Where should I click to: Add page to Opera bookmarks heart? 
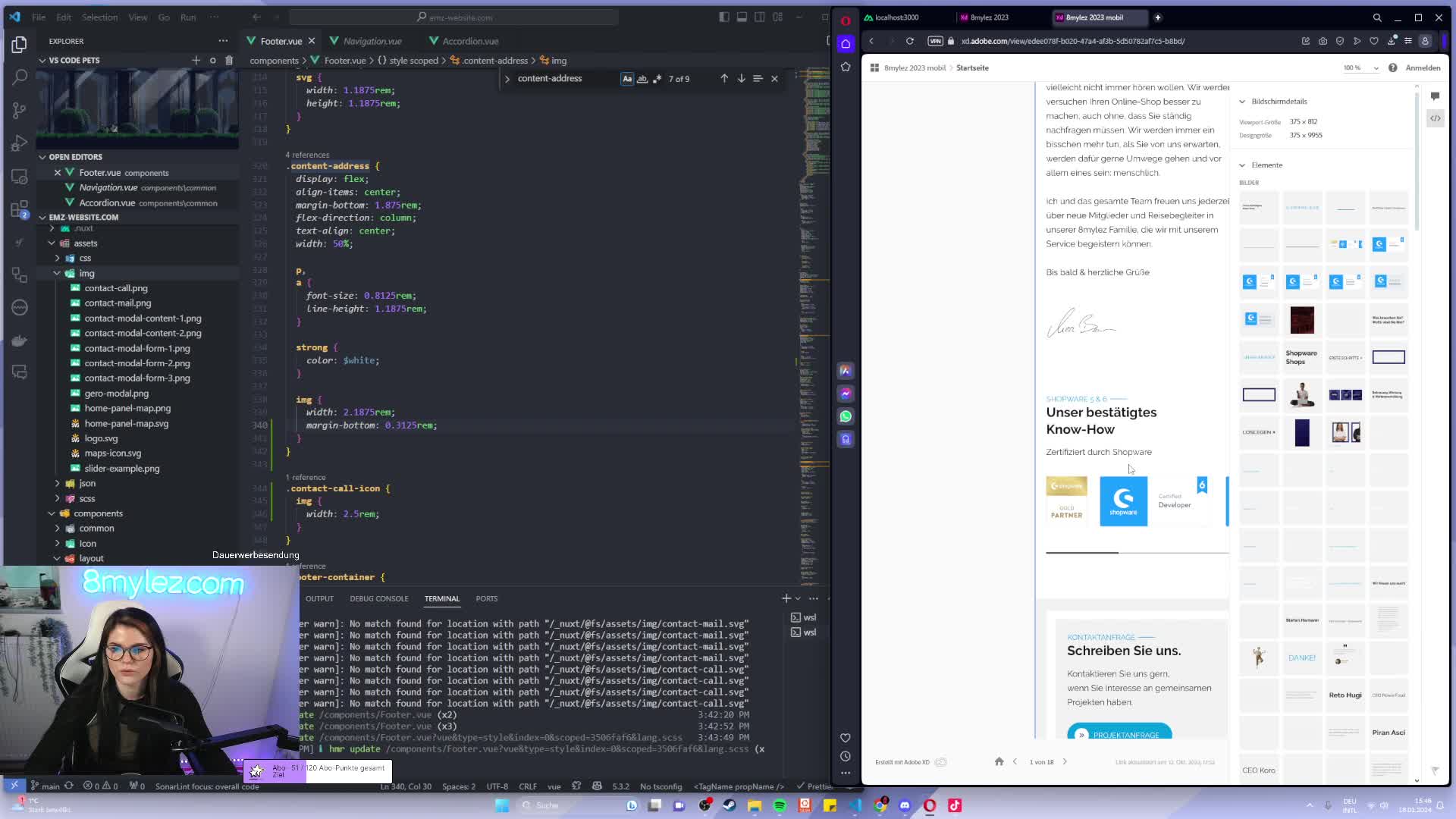click(x=1373, y=42)
